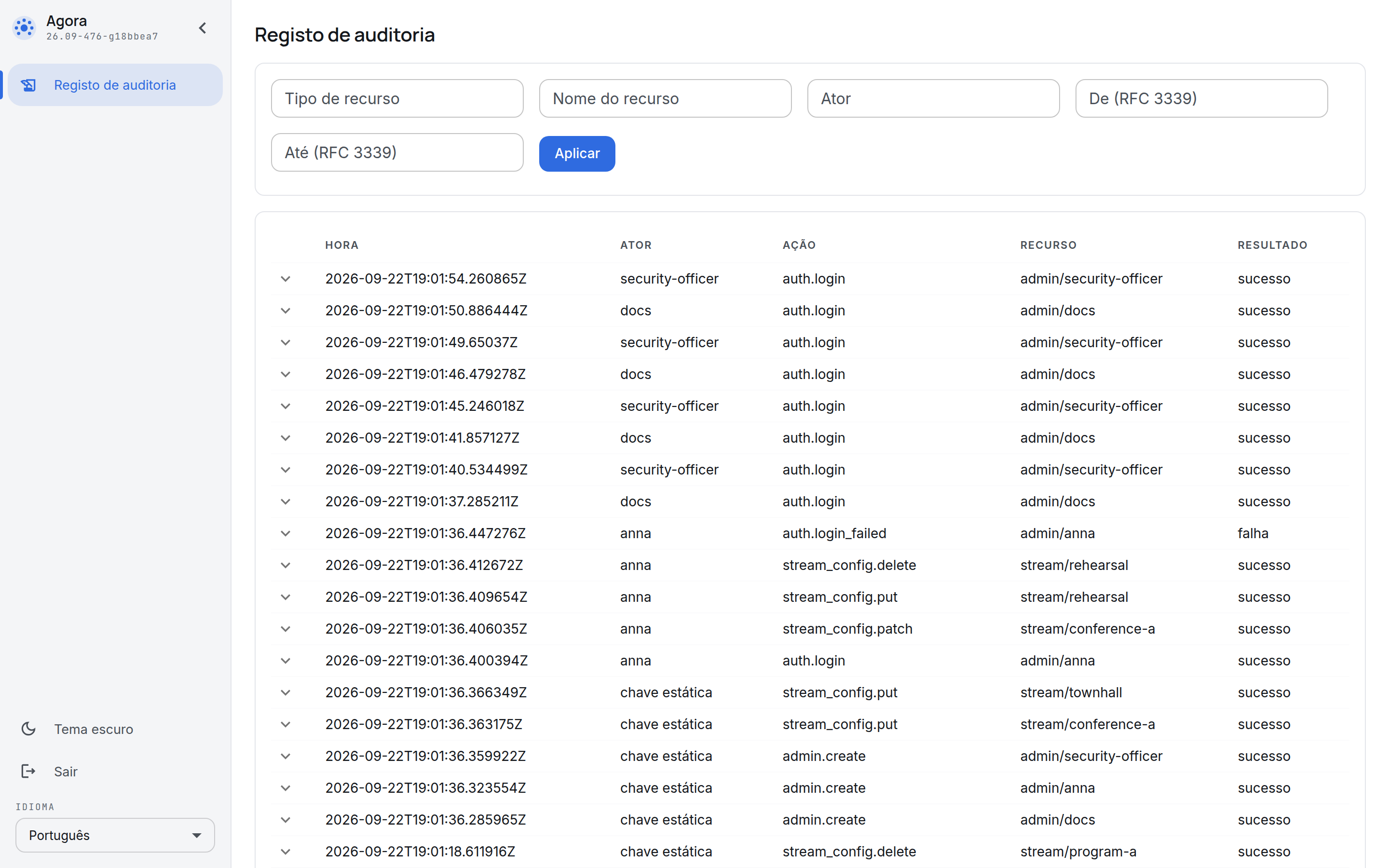Click timestamp 2026-09-22T19:01:18.611916Z
This screenshot has width=1389, height=868.
click(420, 851)
